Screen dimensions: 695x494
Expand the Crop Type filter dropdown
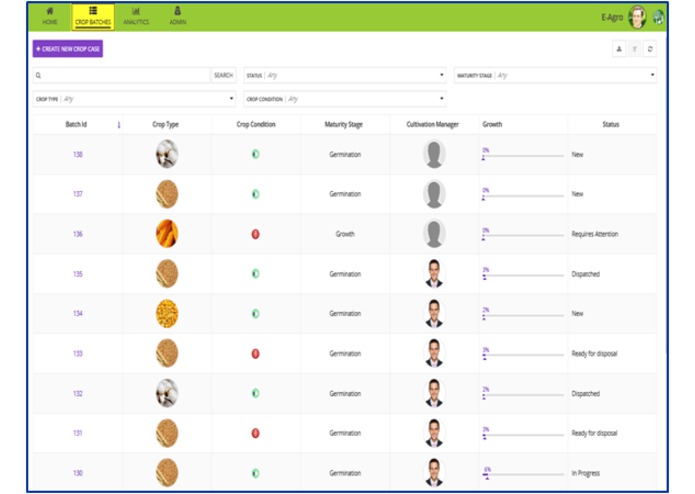pos(135,99)
